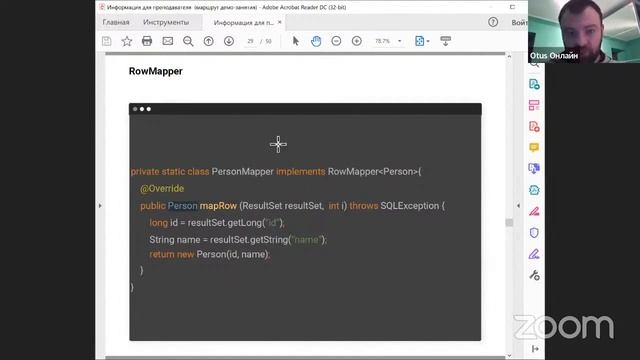Close the Информация для п... document tab
This screenshot has height=360, width=640.
click(x=280, y=22)
